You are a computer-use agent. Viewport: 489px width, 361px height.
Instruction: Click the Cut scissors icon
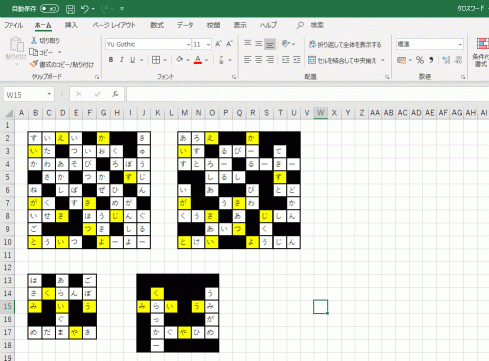pyautogui.click(x=34, y=41)
